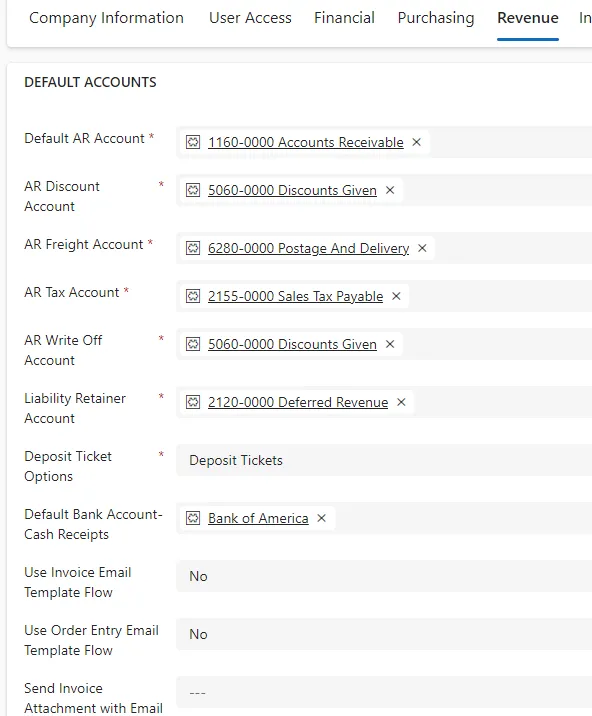Open the Financial tab
The image size is (592, 716).
click(344, 18)
